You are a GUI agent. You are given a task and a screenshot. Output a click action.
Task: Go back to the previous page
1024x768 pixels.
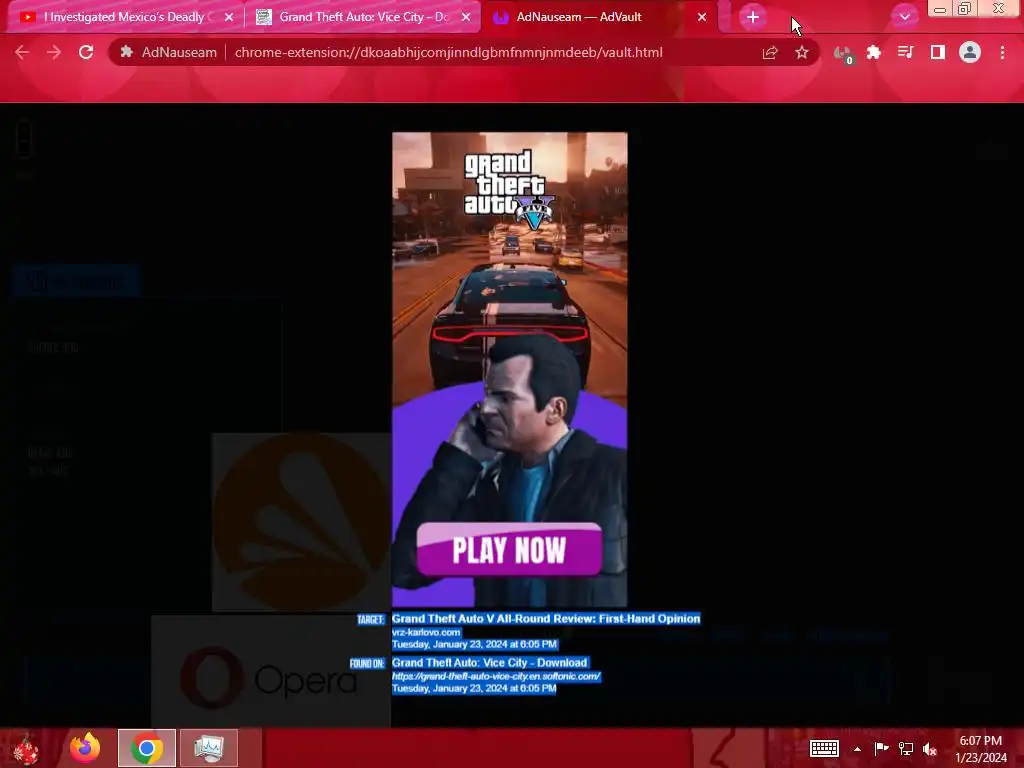pyautogui.click(x=22, y=52)
